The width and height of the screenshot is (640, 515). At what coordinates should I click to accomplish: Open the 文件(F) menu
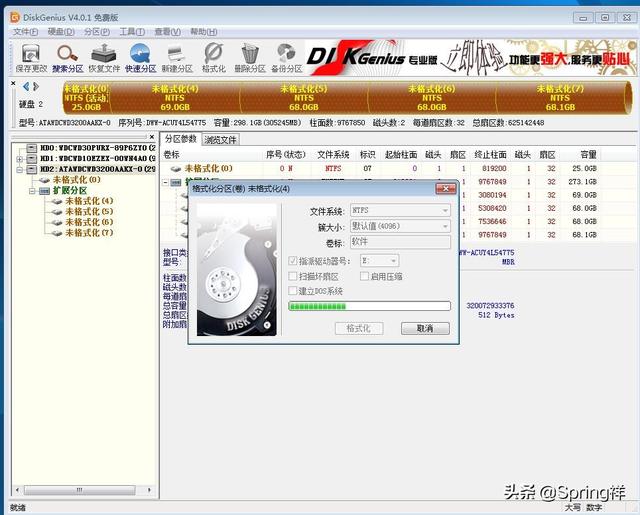26,31
